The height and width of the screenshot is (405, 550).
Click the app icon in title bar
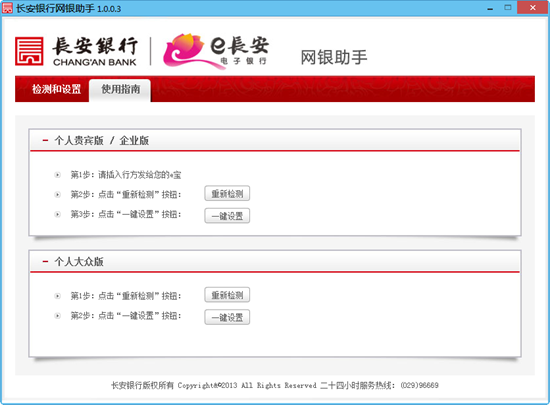[x=8, y=8]
